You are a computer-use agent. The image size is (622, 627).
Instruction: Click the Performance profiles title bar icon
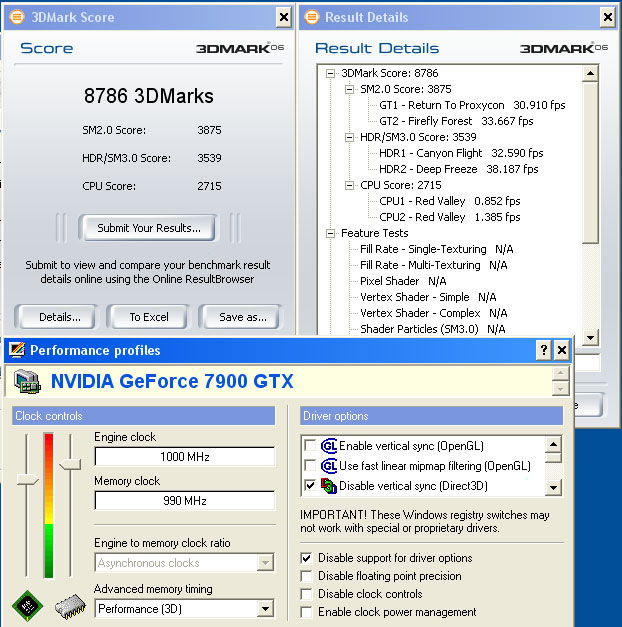tap(17, 350)
